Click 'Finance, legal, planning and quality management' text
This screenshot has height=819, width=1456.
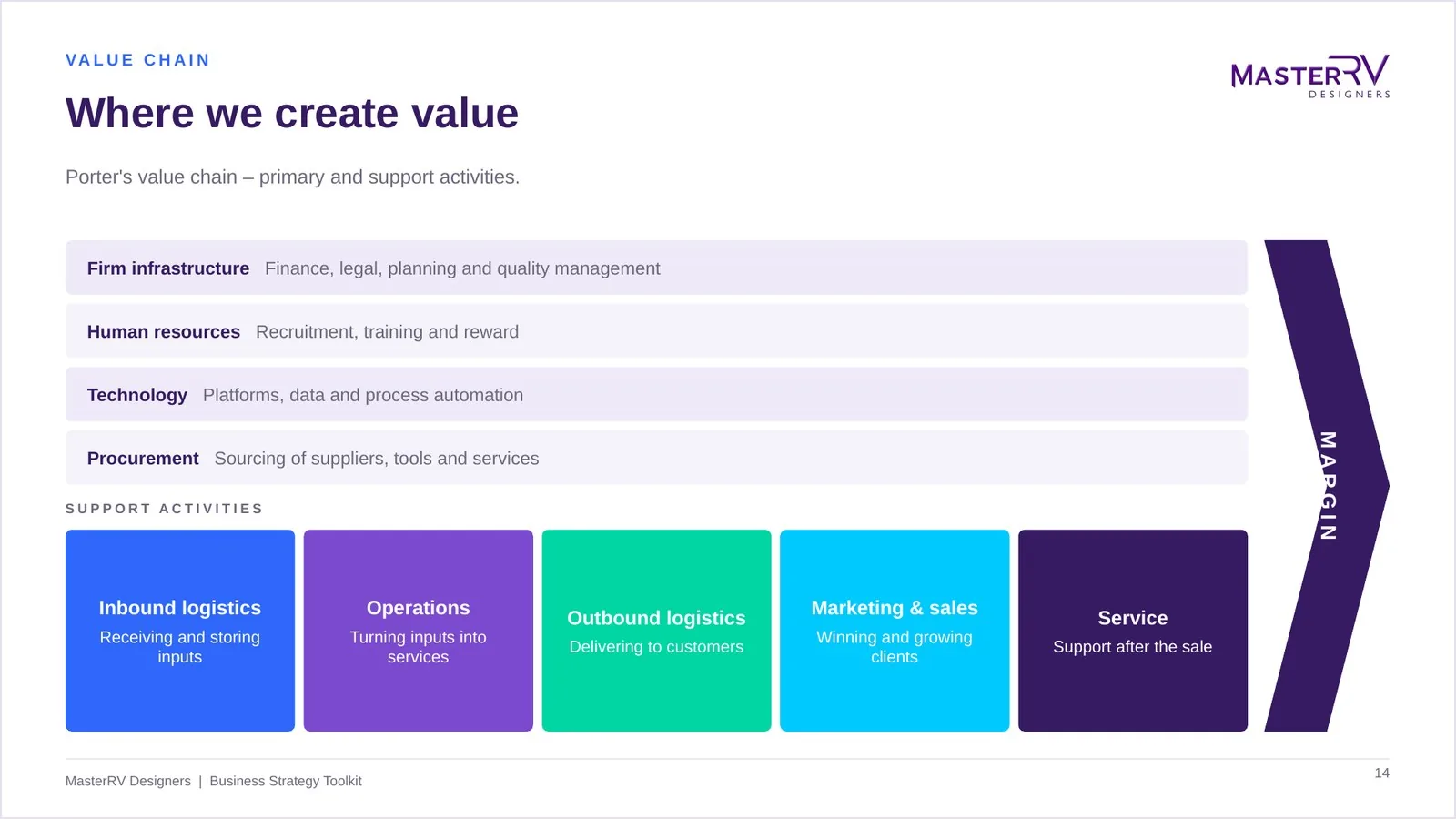point(462,268)
